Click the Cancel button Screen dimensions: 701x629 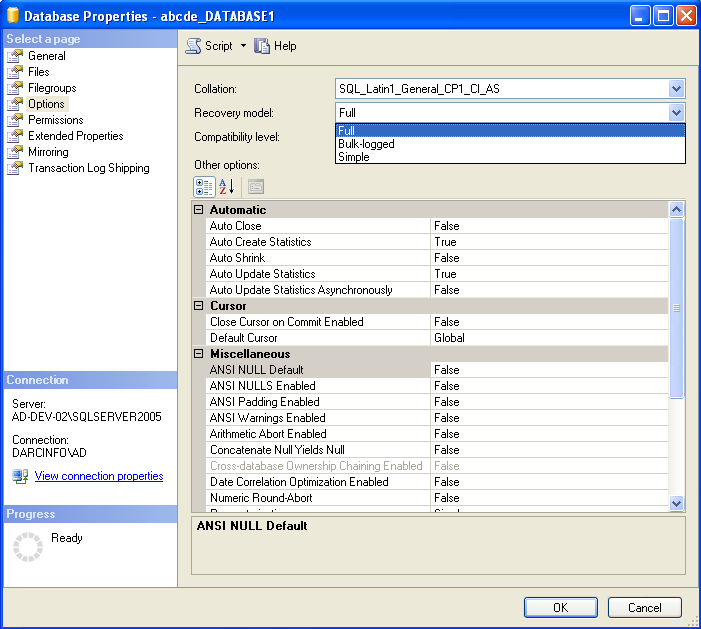645,608
